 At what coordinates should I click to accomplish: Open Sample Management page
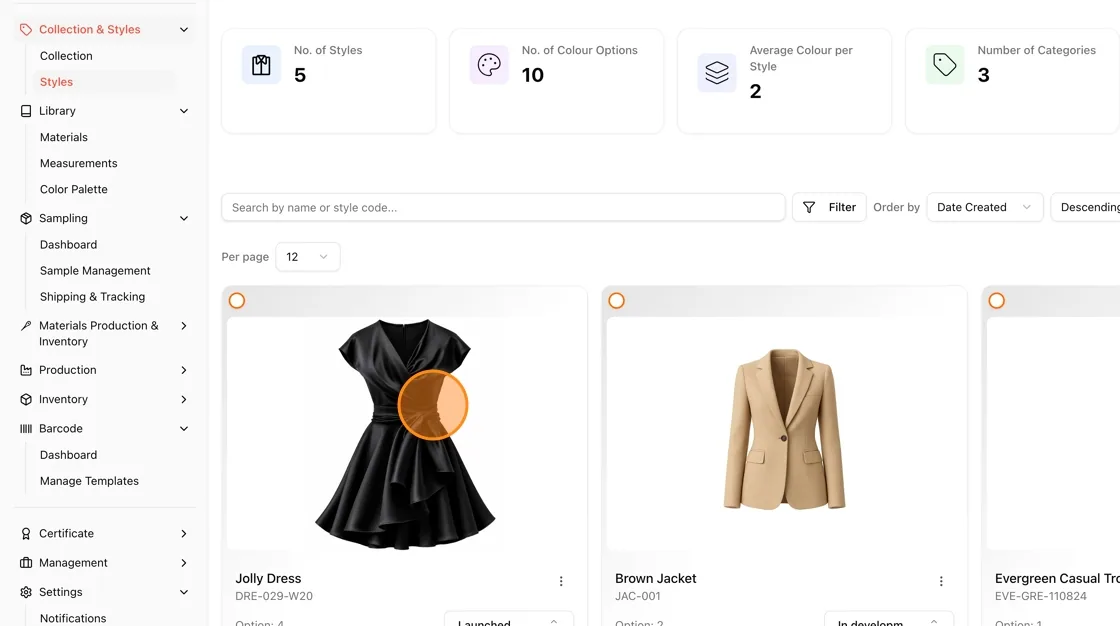95,271
